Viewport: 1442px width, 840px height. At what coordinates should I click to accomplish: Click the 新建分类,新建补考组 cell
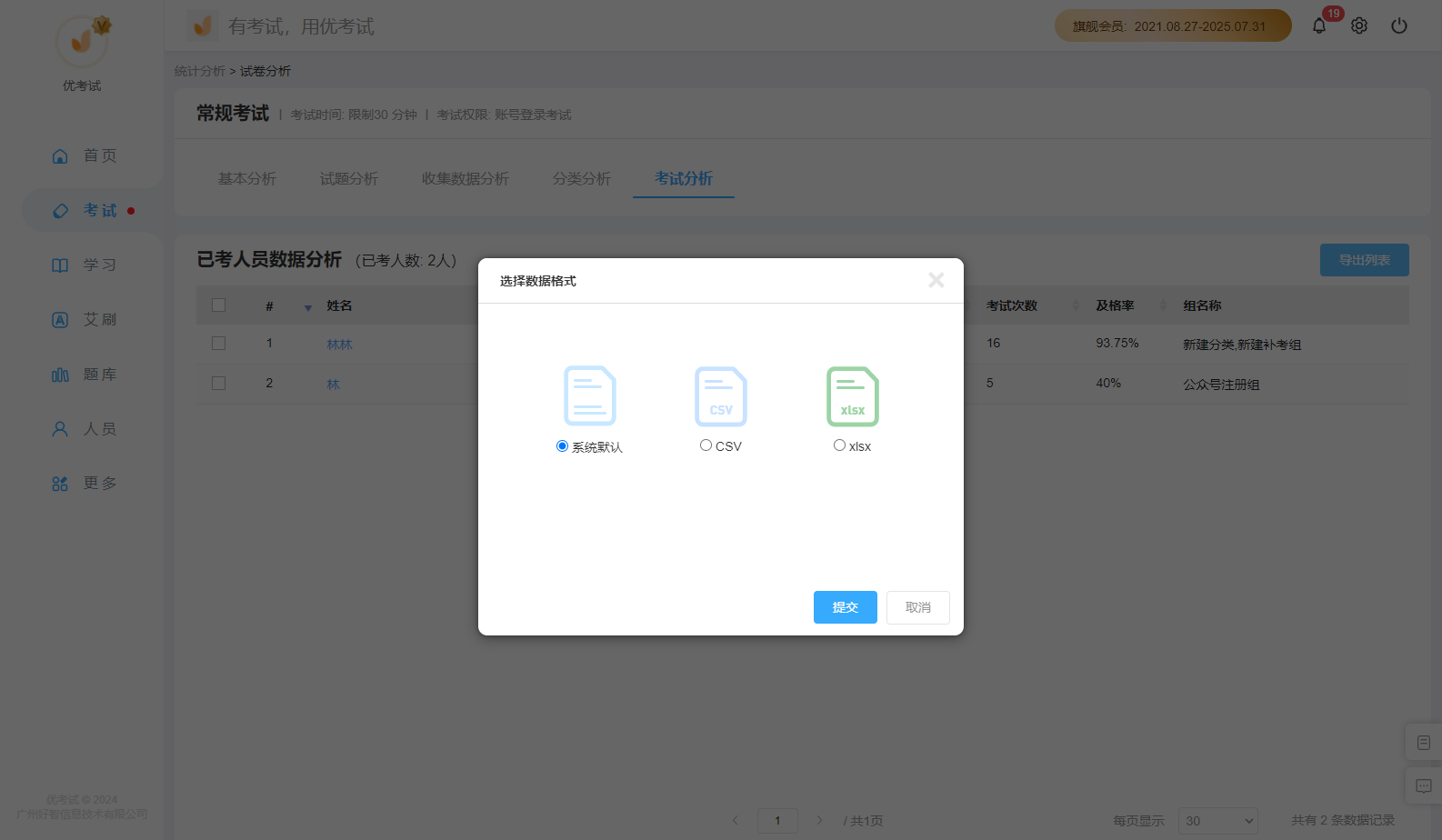1242,345
